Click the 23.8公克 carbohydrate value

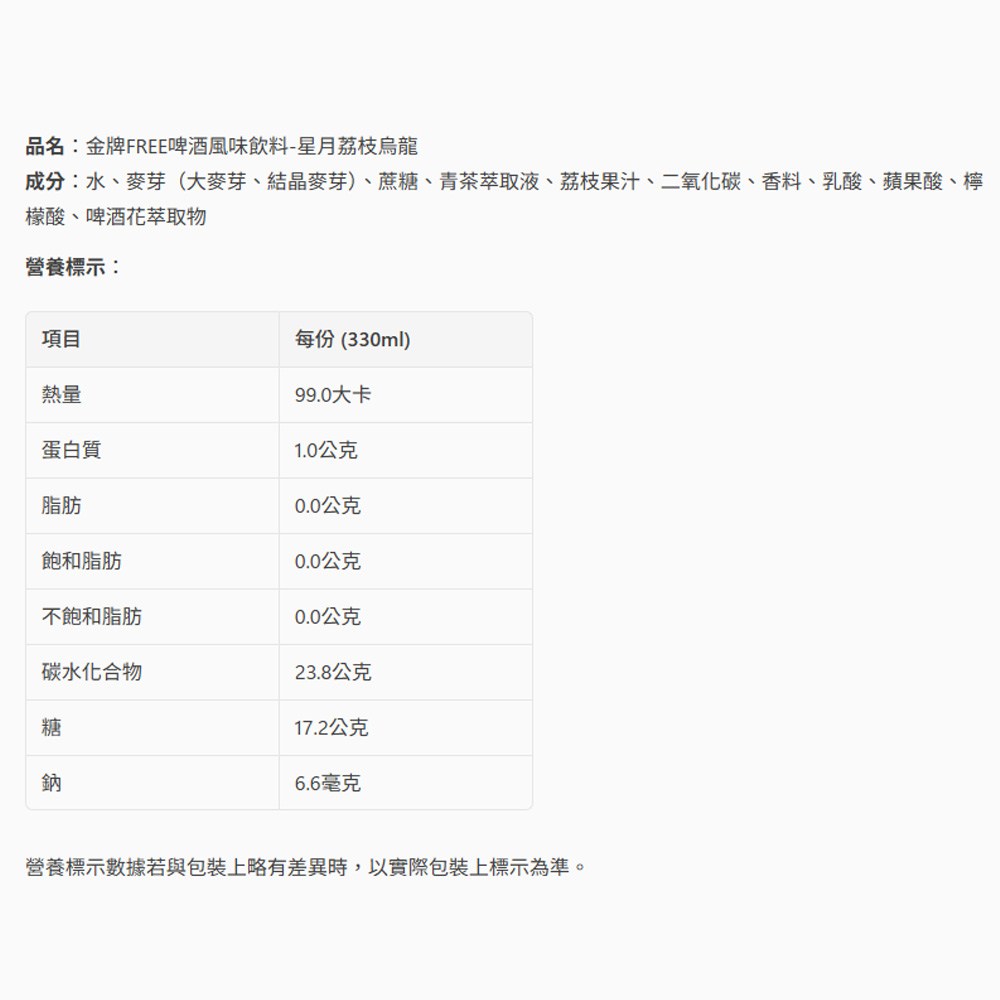coord(332,672)
